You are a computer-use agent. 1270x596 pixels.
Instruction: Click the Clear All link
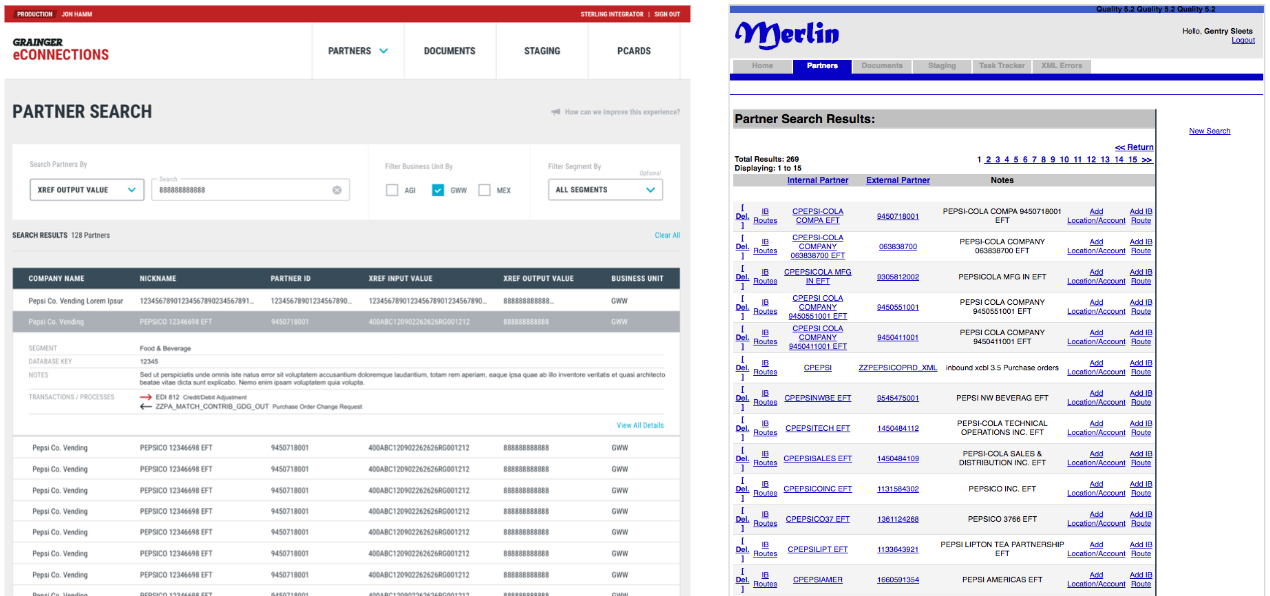point(667,236)
